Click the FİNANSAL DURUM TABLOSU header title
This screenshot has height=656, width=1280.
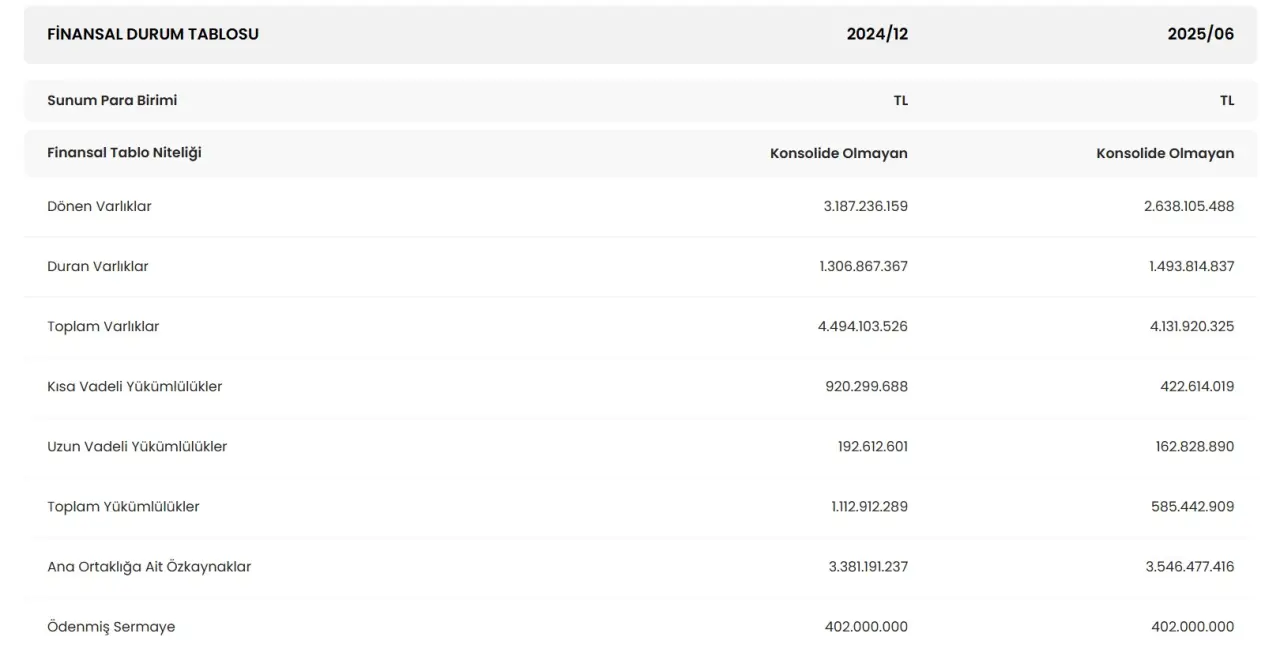(153, 34)
